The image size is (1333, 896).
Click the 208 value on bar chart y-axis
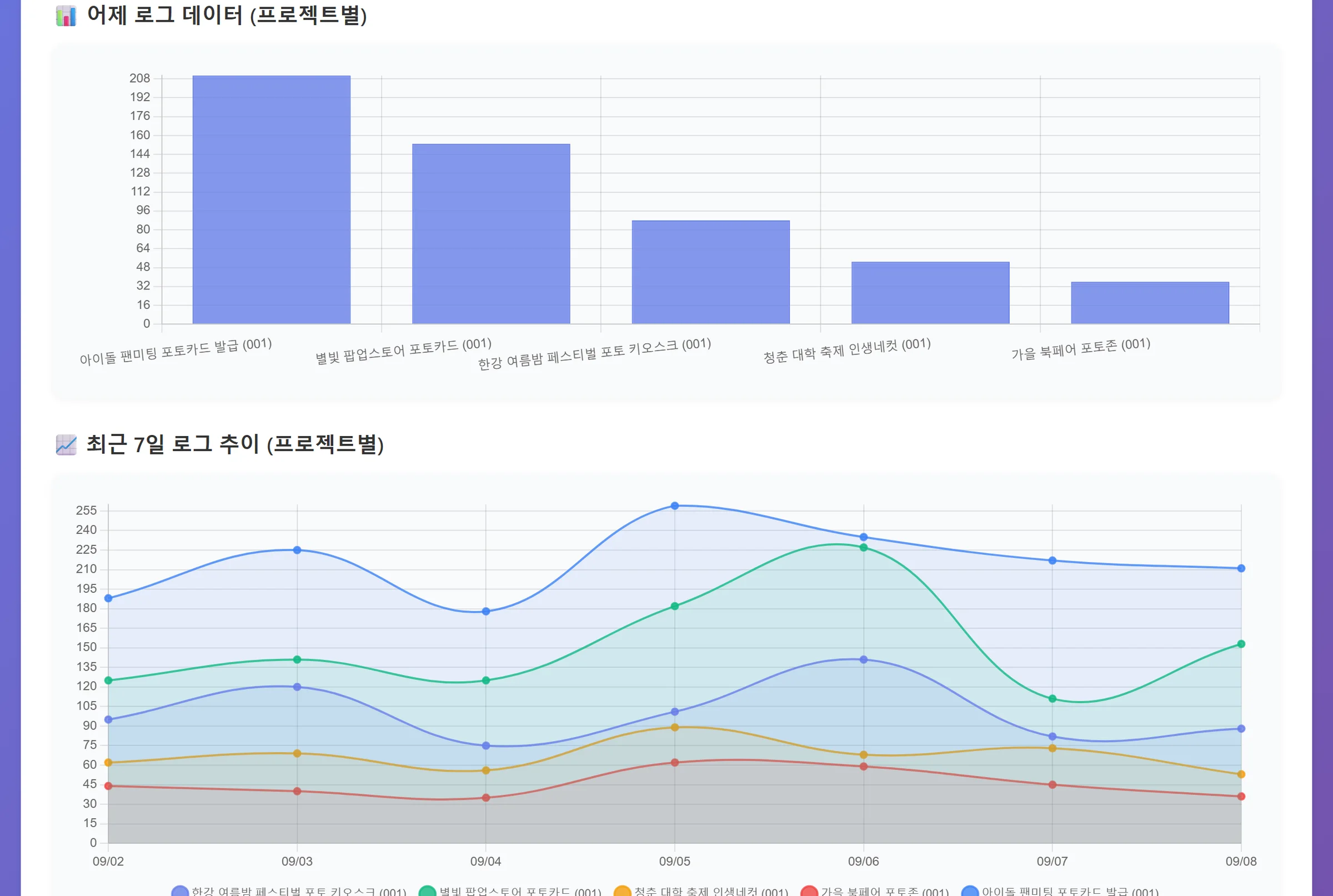(x=140, y=78)
